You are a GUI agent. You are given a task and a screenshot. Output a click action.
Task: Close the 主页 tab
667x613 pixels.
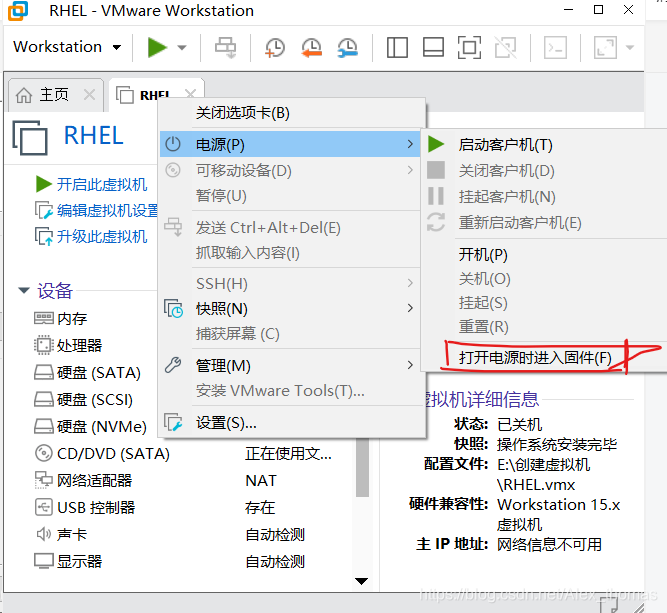89,94
